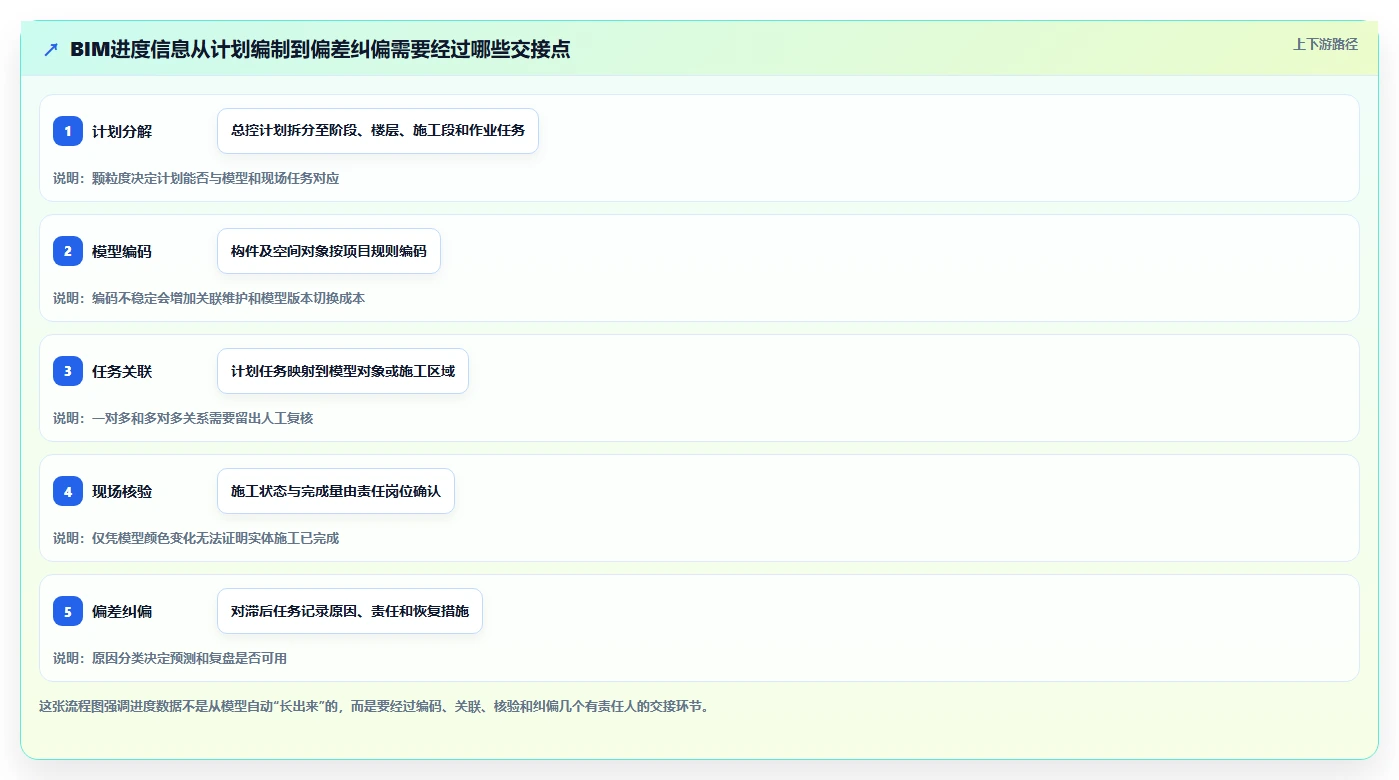The image size is (1399, 780).
Task: Click the 总控计划拆分至阶段、楼层、施工段和作业任务 box
Action: (378, 131)
